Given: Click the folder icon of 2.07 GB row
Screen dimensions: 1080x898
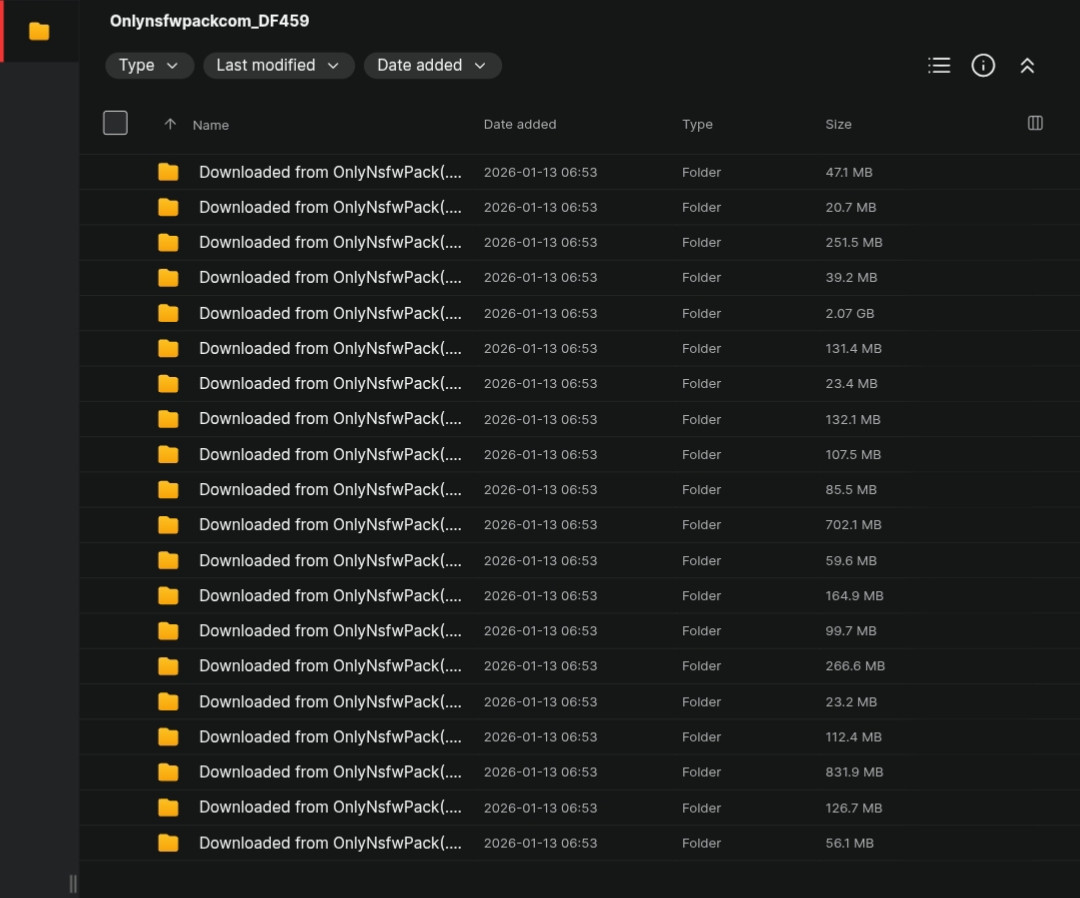Looking at the screenshot, I should coord(168,313).
